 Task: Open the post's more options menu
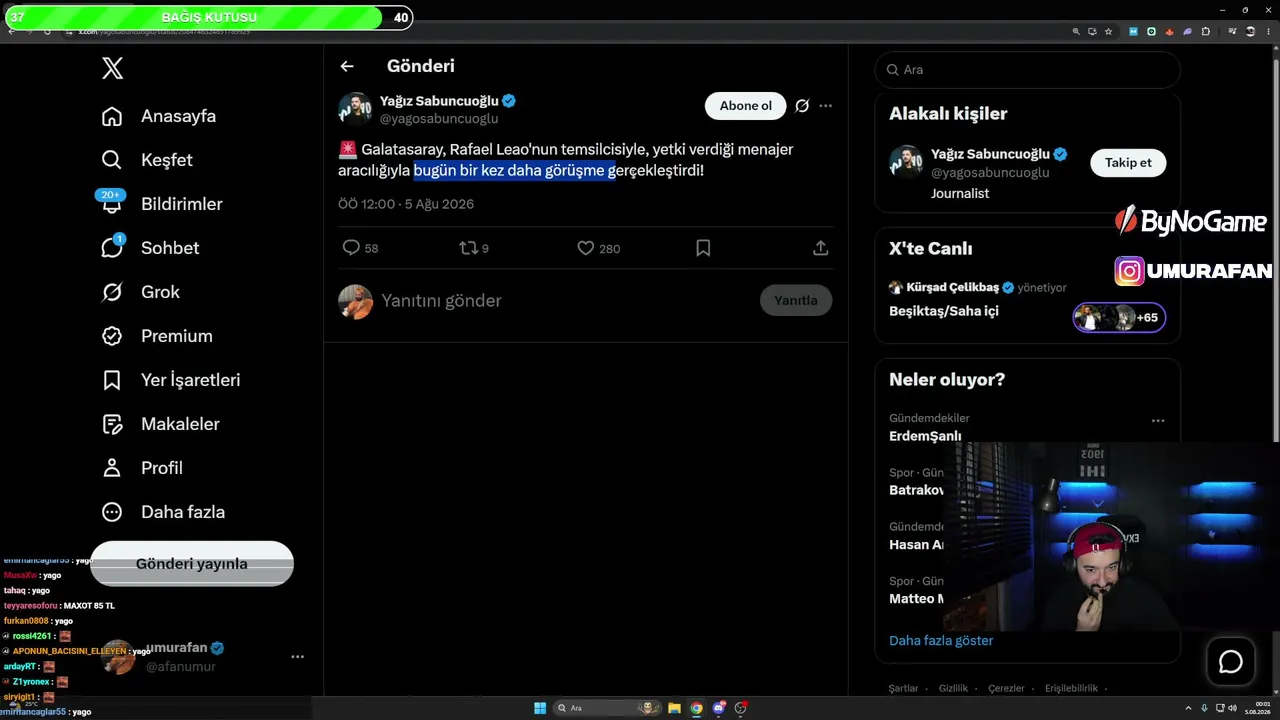pyautogui.click(x=825, y=106)
